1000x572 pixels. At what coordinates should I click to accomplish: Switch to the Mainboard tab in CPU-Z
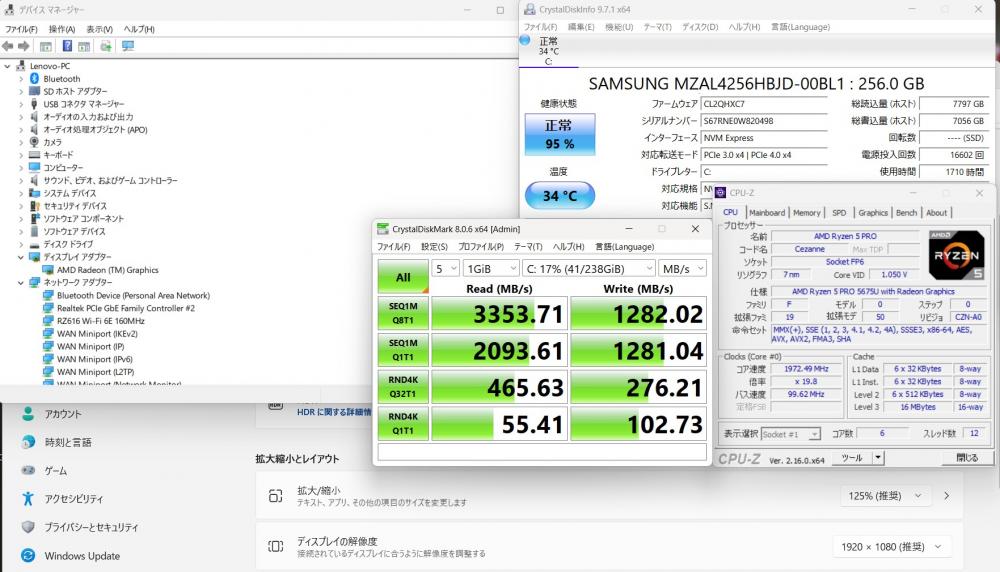point(767,212)
